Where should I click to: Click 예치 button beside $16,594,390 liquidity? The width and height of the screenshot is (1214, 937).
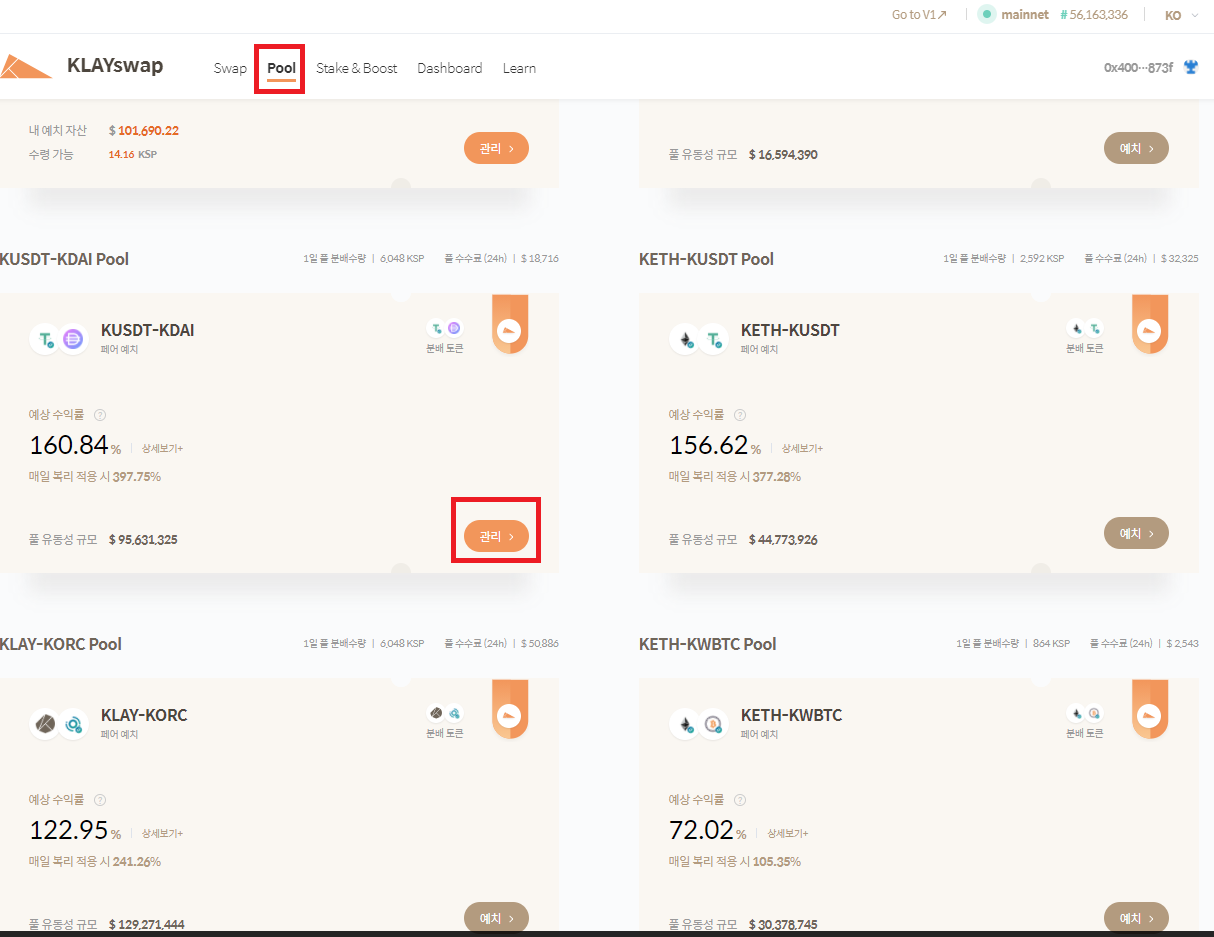click(1136, 148)
